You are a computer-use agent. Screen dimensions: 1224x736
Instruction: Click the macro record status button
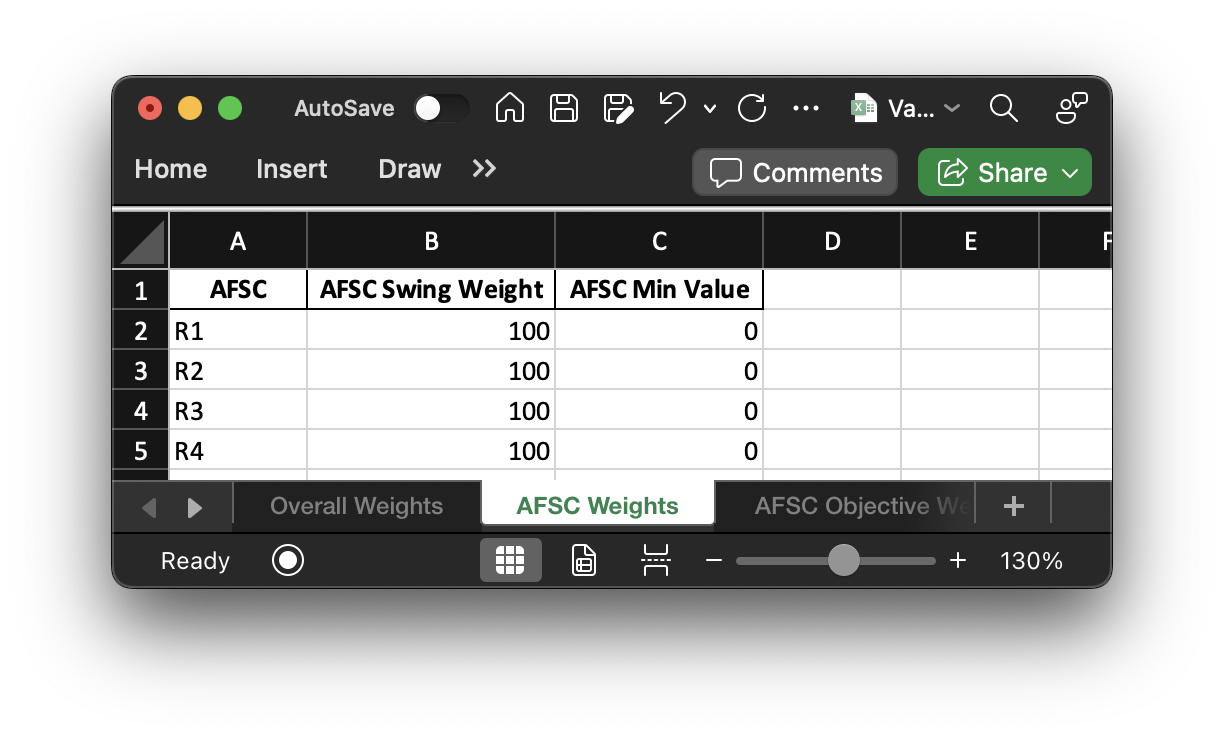288,561
